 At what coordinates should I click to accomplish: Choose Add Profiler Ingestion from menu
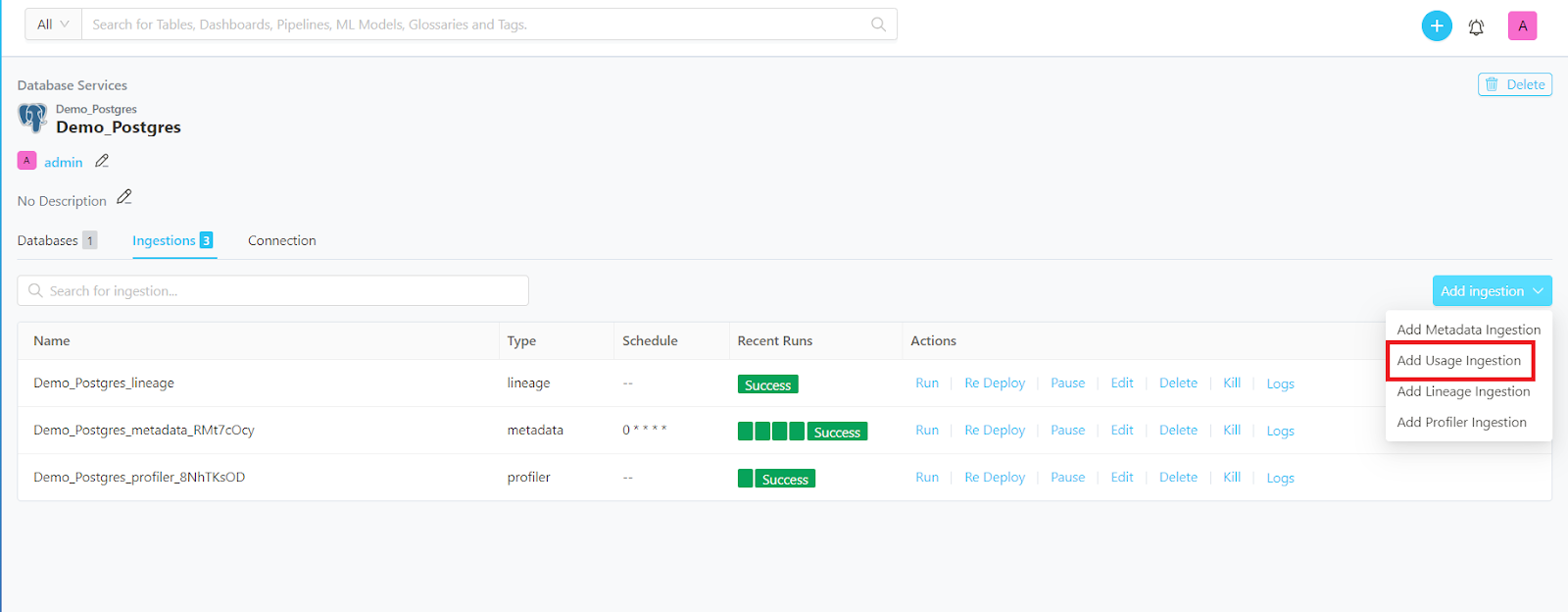point(1461,423)
